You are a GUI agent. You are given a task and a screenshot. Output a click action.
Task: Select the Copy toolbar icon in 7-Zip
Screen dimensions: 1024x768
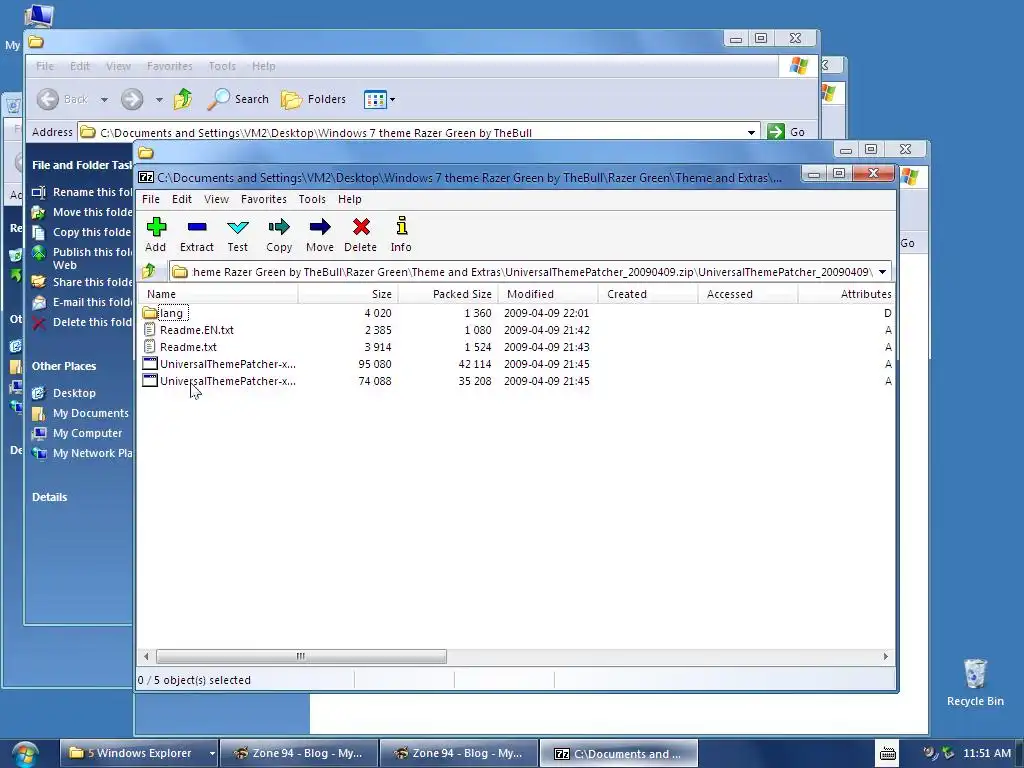click(279, 234)
